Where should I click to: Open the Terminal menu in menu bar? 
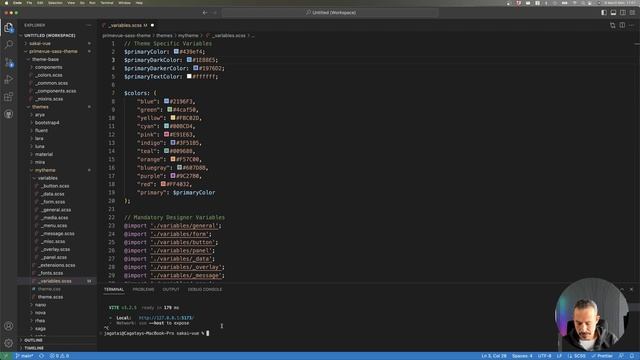click(x=107, y=3)
